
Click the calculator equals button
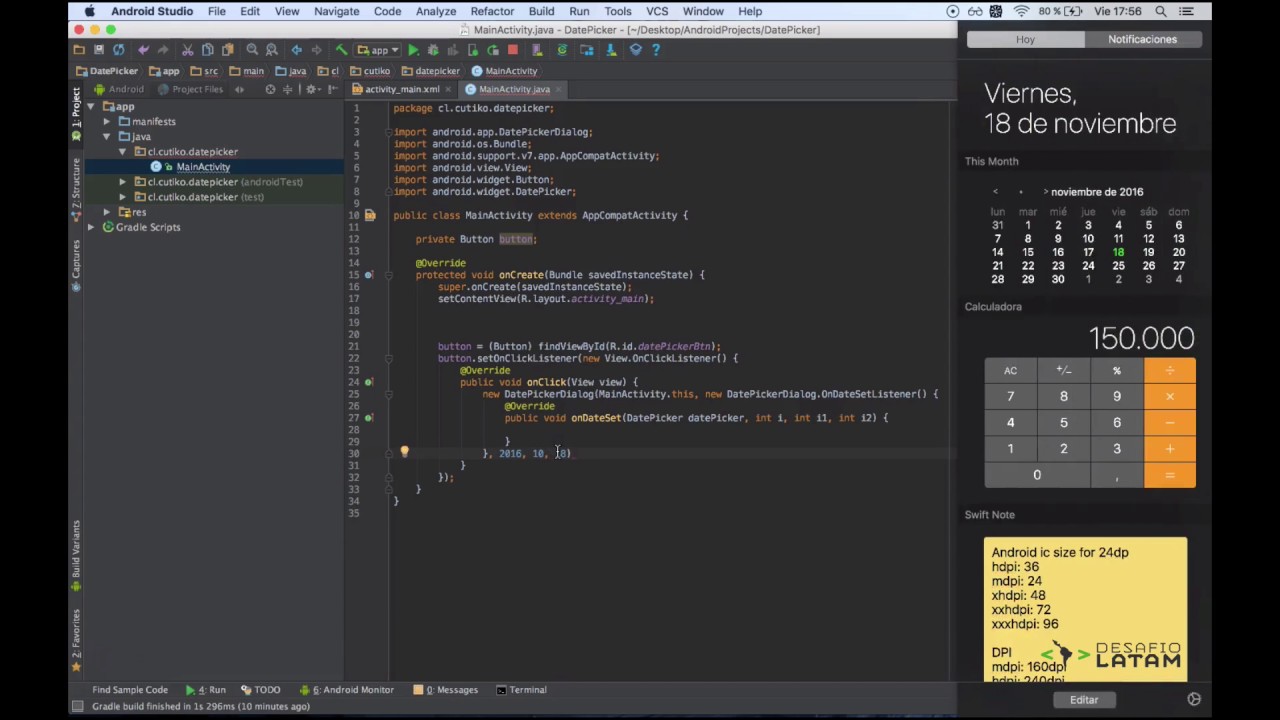pyautogui.click(x=1169, y=475)
